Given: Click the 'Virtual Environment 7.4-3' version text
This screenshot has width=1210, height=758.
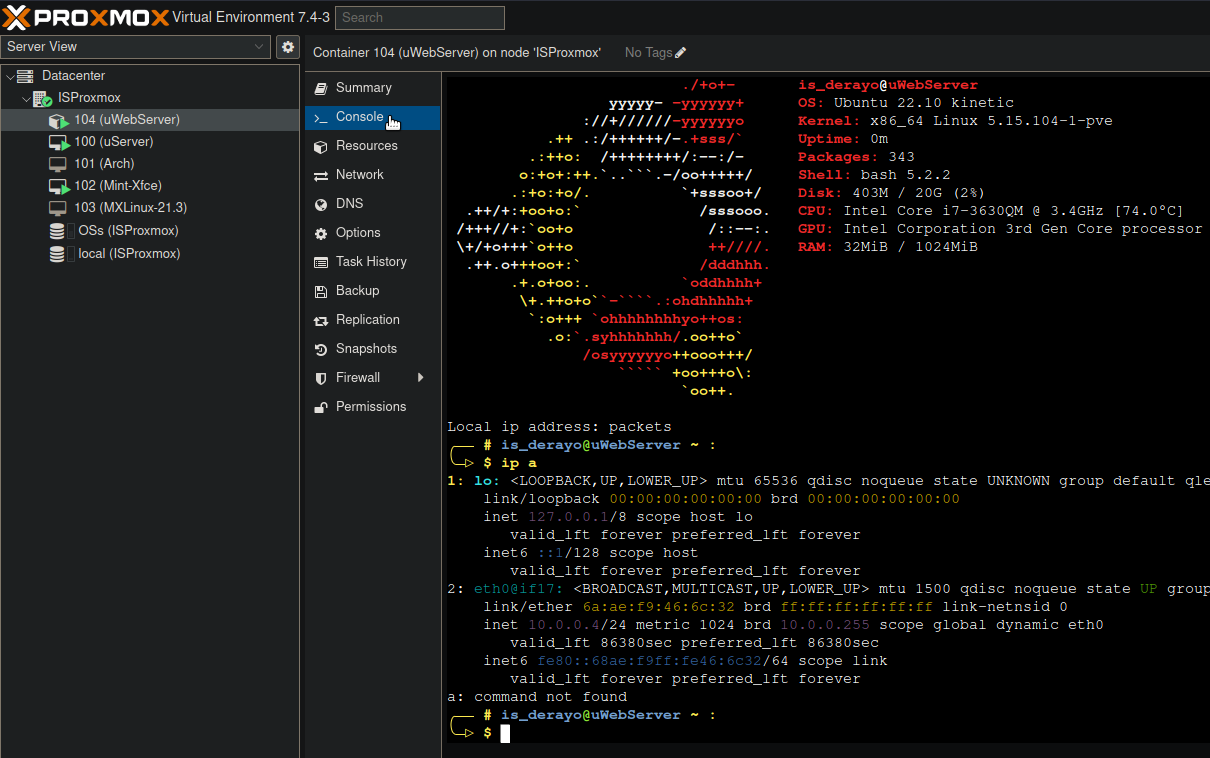Looking at the screenshot, I should (x=251, y=17).
